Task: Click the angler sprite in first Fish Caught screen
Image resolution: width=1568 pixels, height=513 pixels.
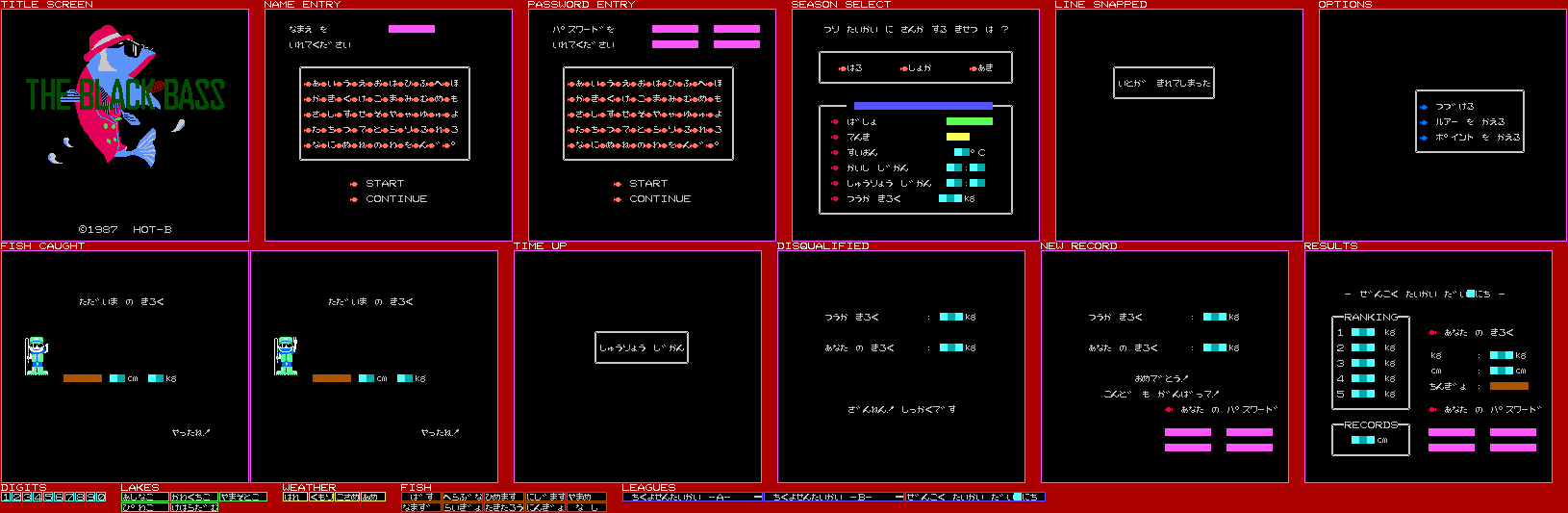Action: [37, 355]
